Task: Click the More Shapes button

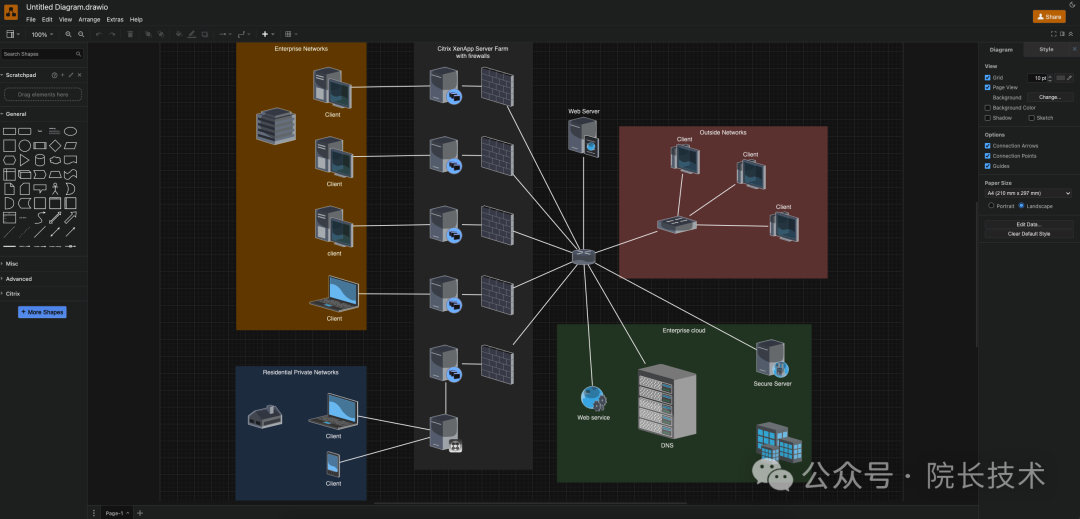Action: click(x=42, y=312)
